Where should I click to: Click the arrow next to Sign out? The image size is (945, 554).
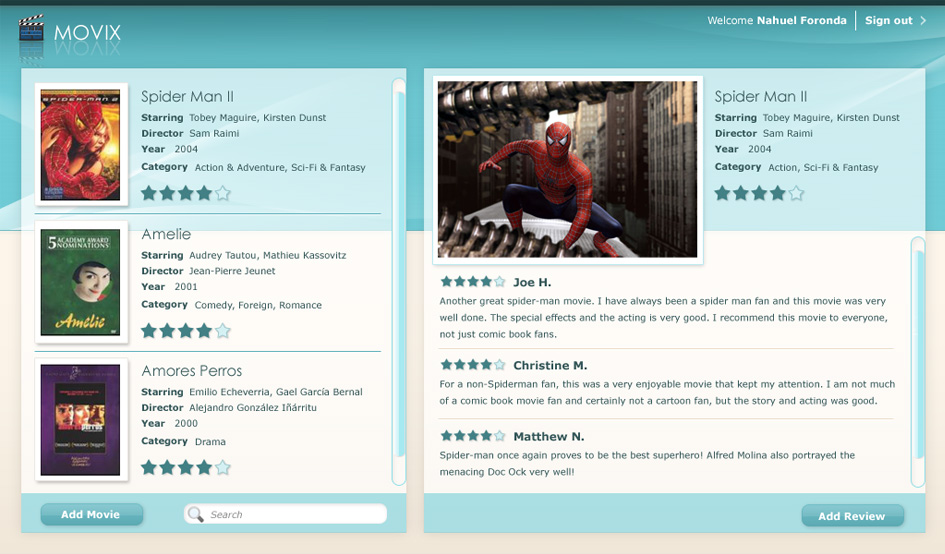pos(923,21)
